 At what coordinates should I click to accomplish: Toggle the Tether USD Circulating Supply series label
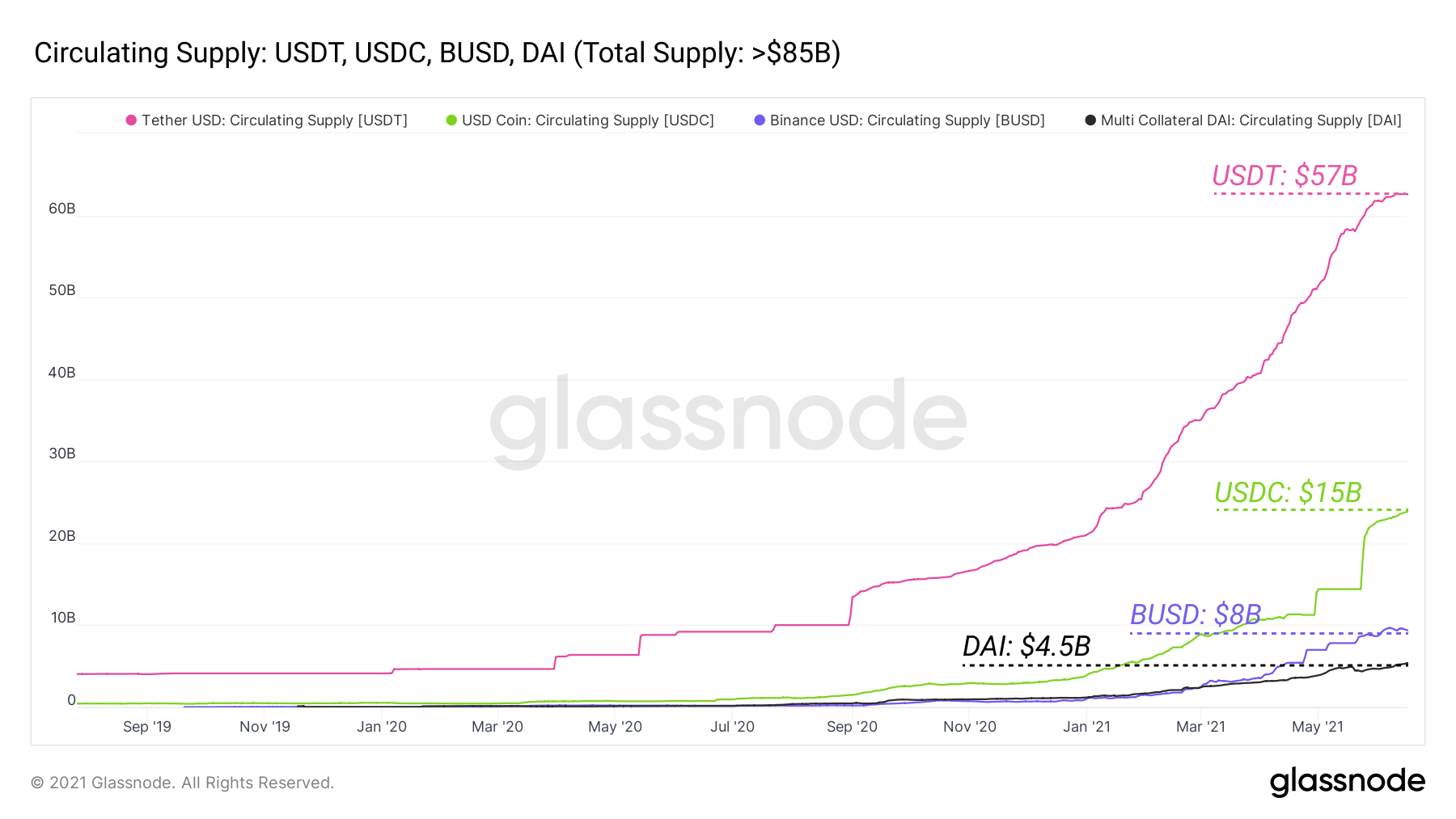click(274, 120)
